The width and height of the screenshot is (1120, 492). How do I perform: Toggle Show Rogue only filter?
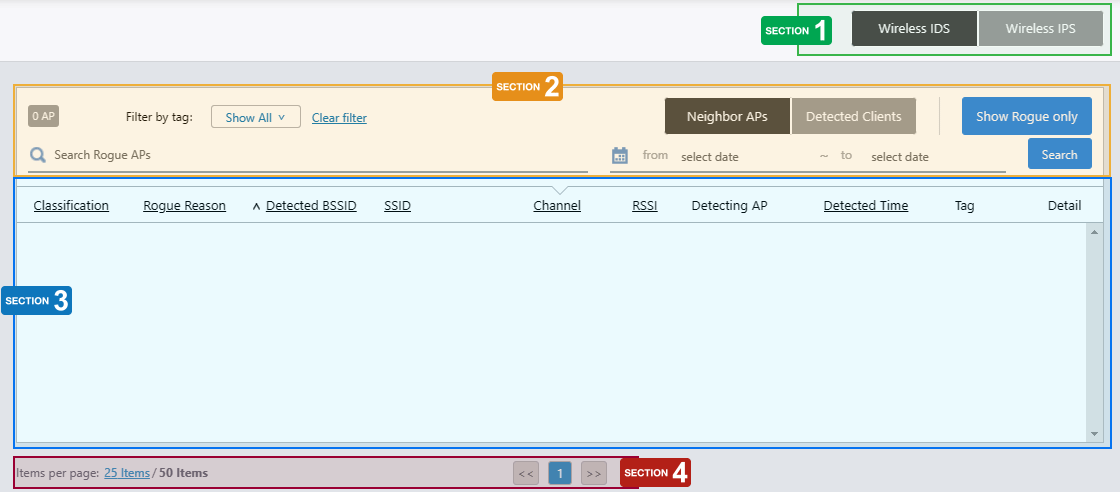point(1026,116)
